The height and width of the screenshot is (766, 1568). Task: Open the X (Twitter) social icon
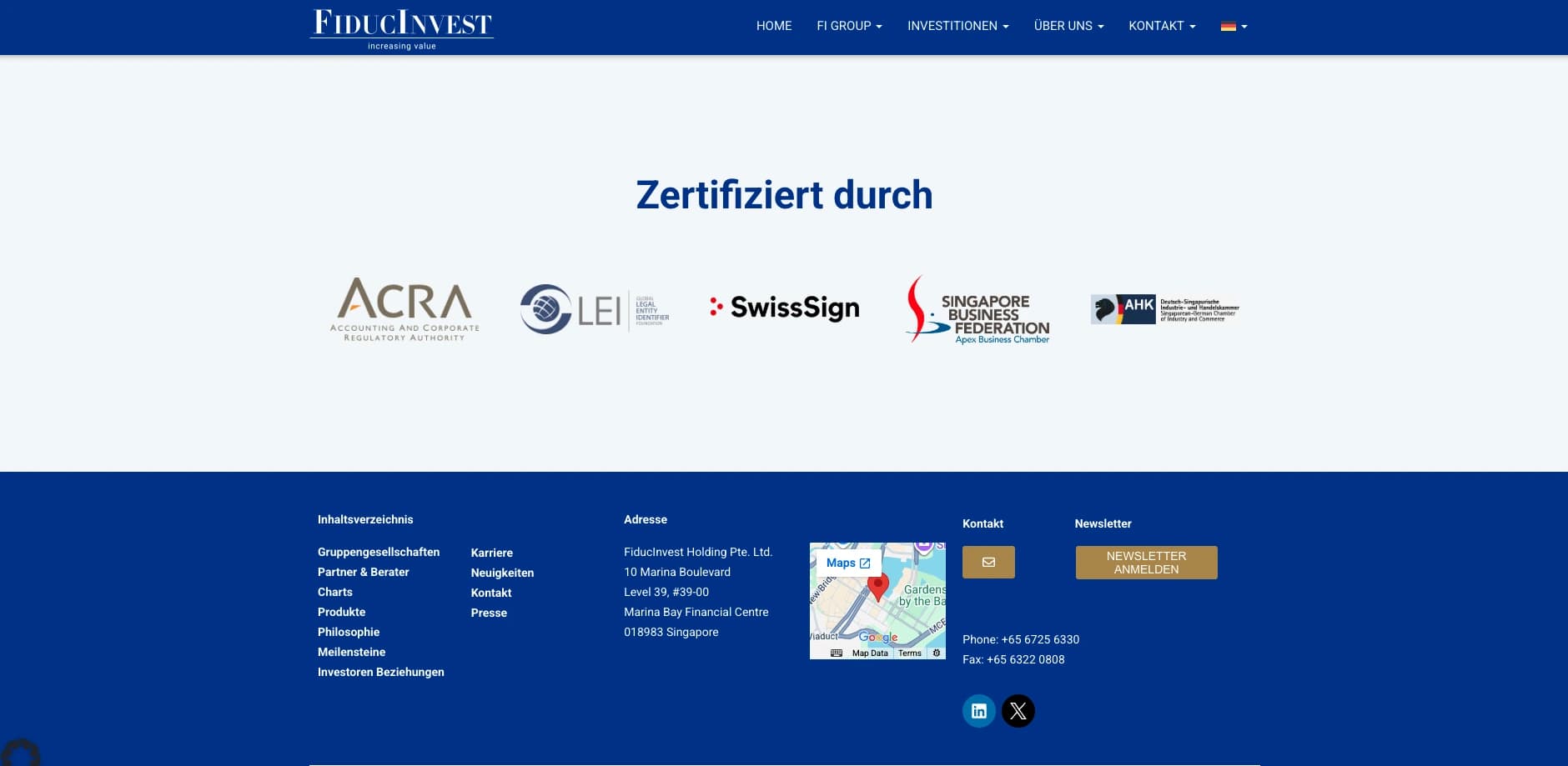(1018, 711)
